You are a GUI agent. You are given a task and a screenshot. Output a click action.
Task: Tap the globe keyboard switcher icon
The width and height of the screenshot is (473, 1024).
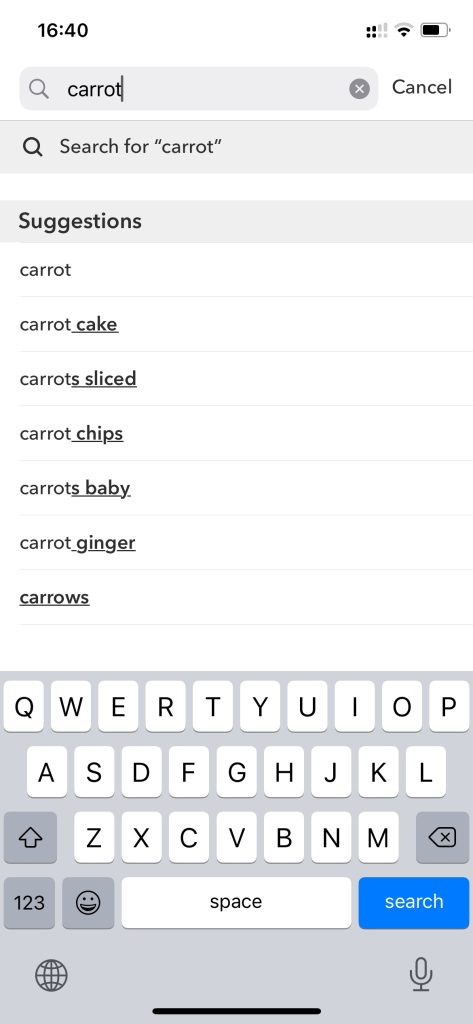click(x=51, y=976)
